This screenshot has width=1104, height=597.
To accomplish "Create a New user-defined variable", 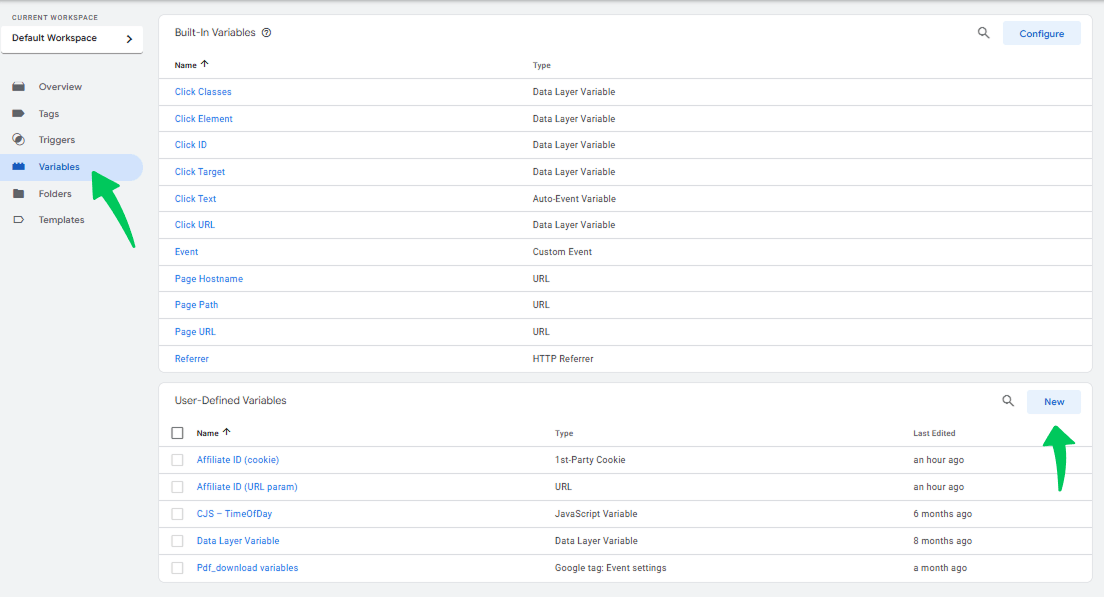I will pos(1054,402).
